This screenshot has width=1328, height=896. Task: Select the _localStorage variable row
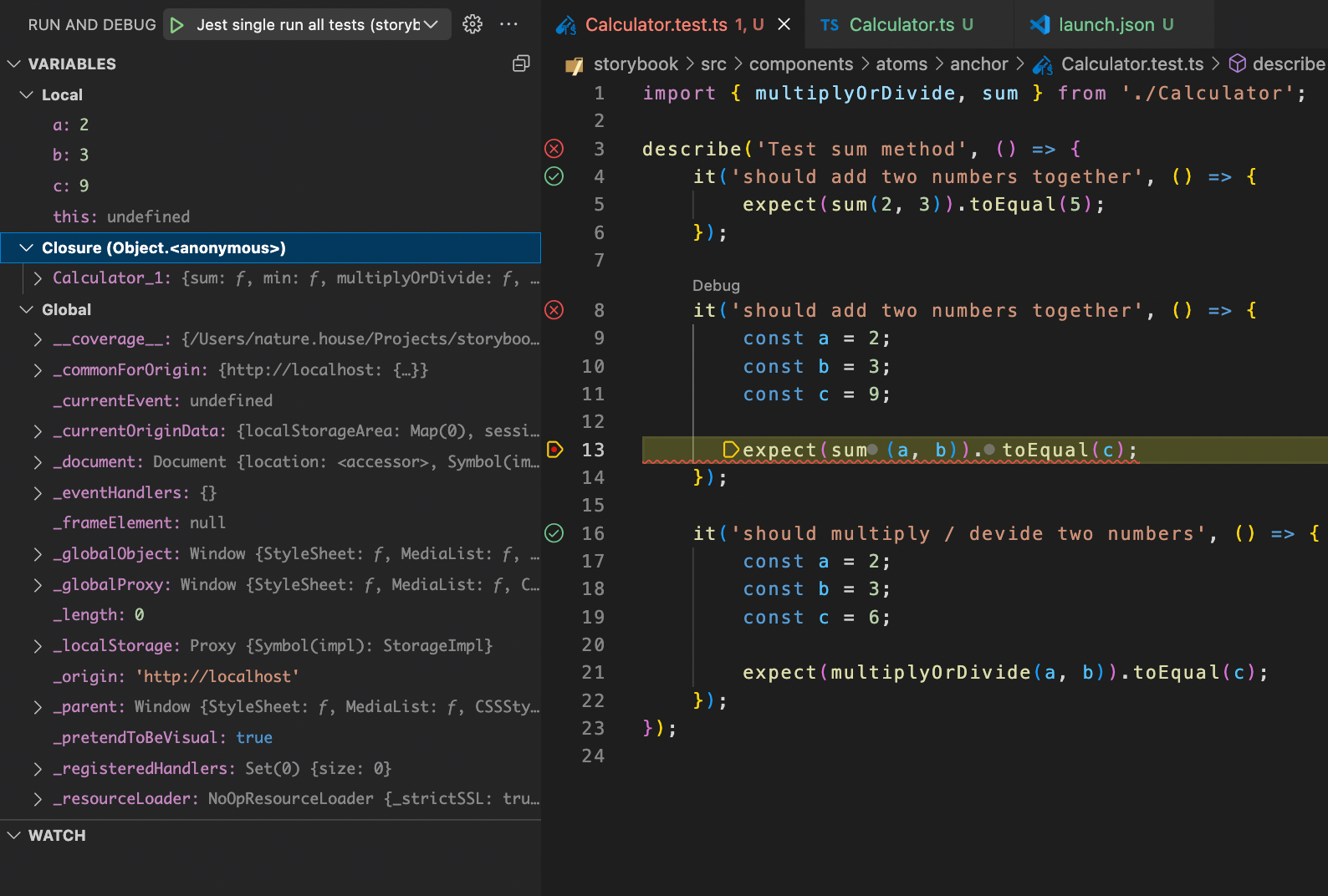click(271, 645)
